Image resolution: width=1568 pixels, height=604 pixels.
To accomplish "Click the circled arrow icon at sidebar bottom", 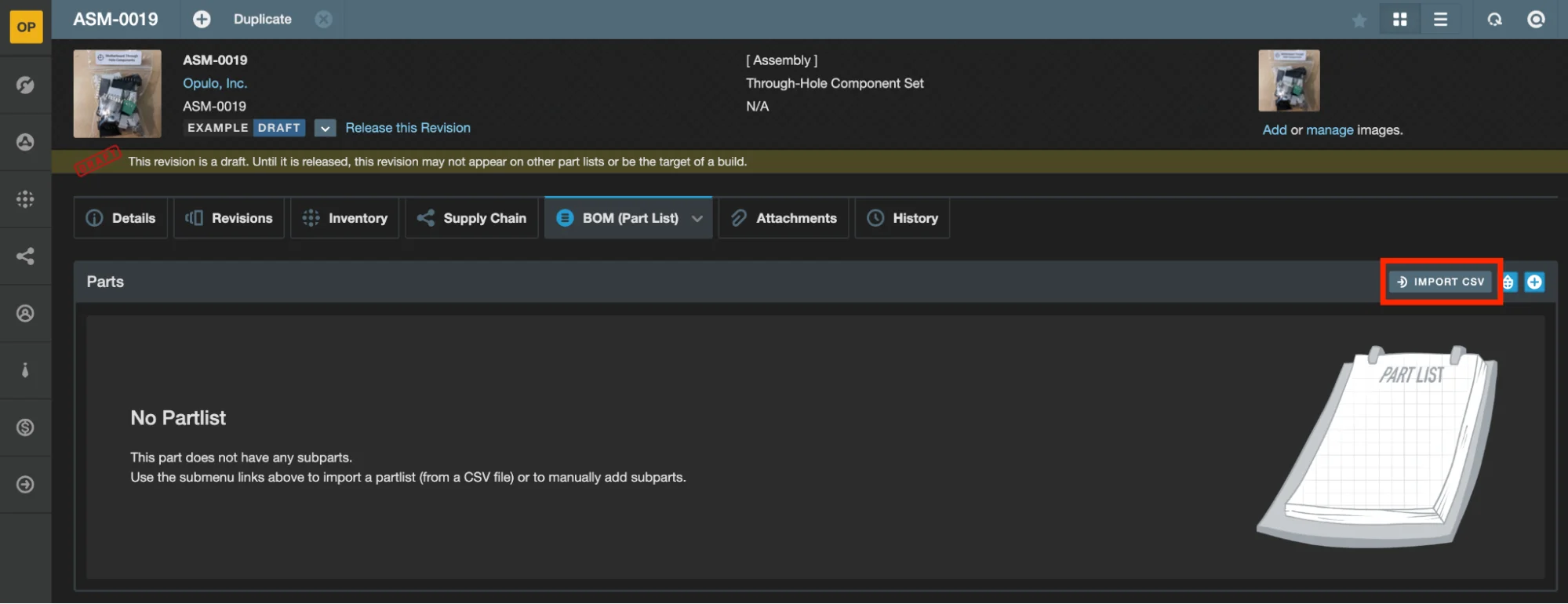I will pyautogui.click(x=26, y=485).
